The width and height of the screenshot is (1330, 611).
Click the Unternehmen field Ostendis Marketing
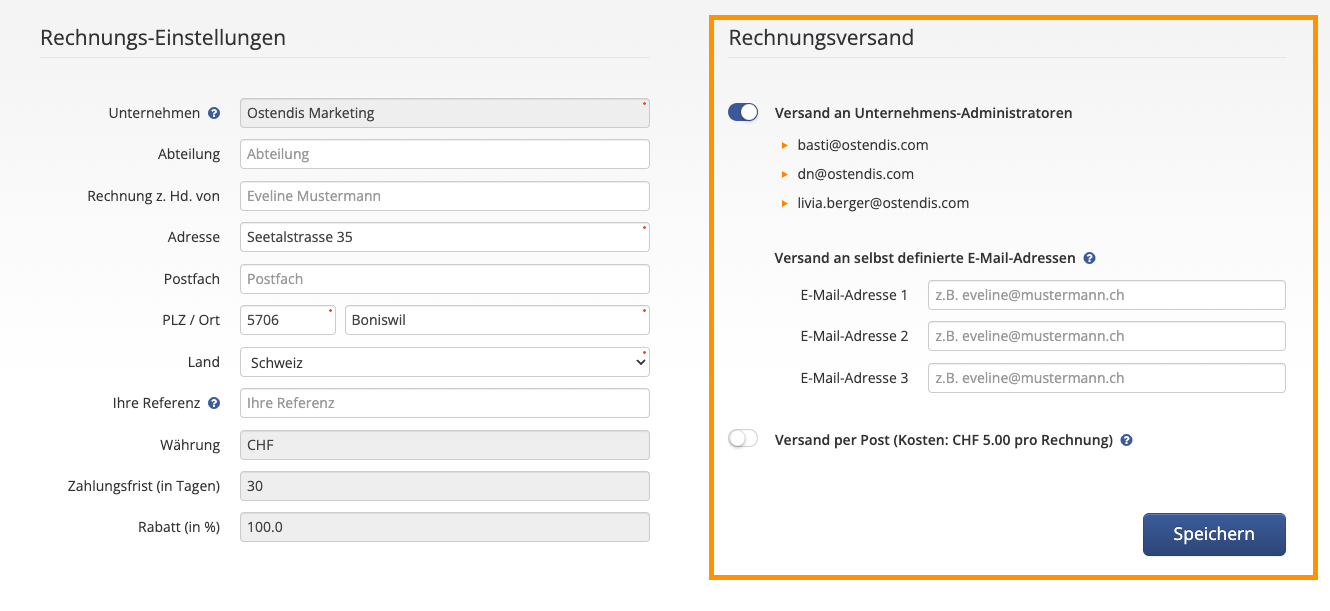445,113
